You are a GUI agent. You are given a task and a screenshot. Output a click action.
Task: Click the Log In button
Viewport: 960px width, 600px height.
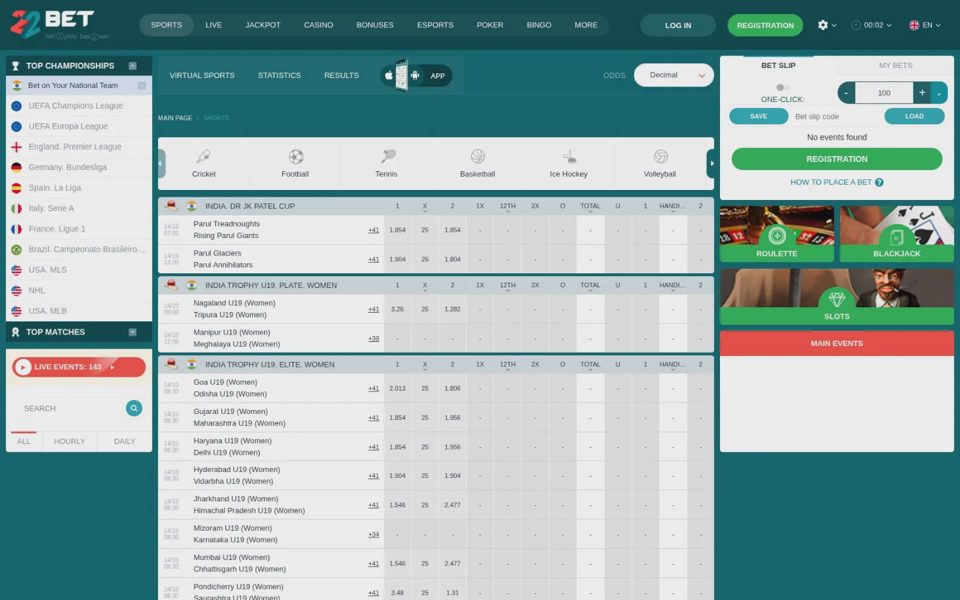[x=678, y=25]
